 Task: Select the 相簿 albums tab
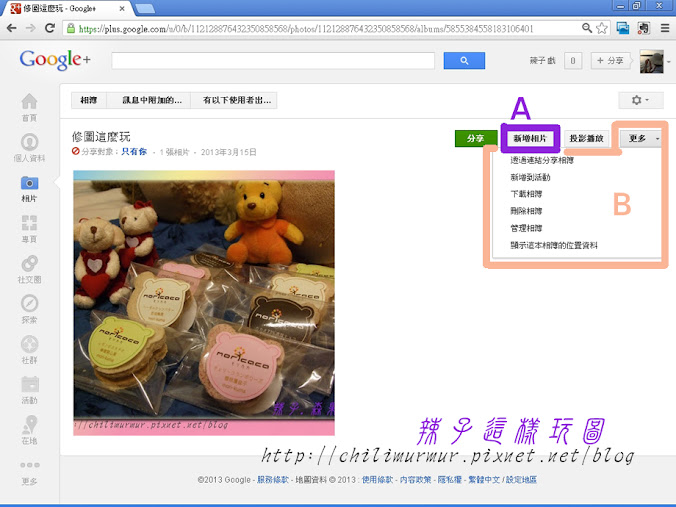pyautogui.click(x=89, y=100)
